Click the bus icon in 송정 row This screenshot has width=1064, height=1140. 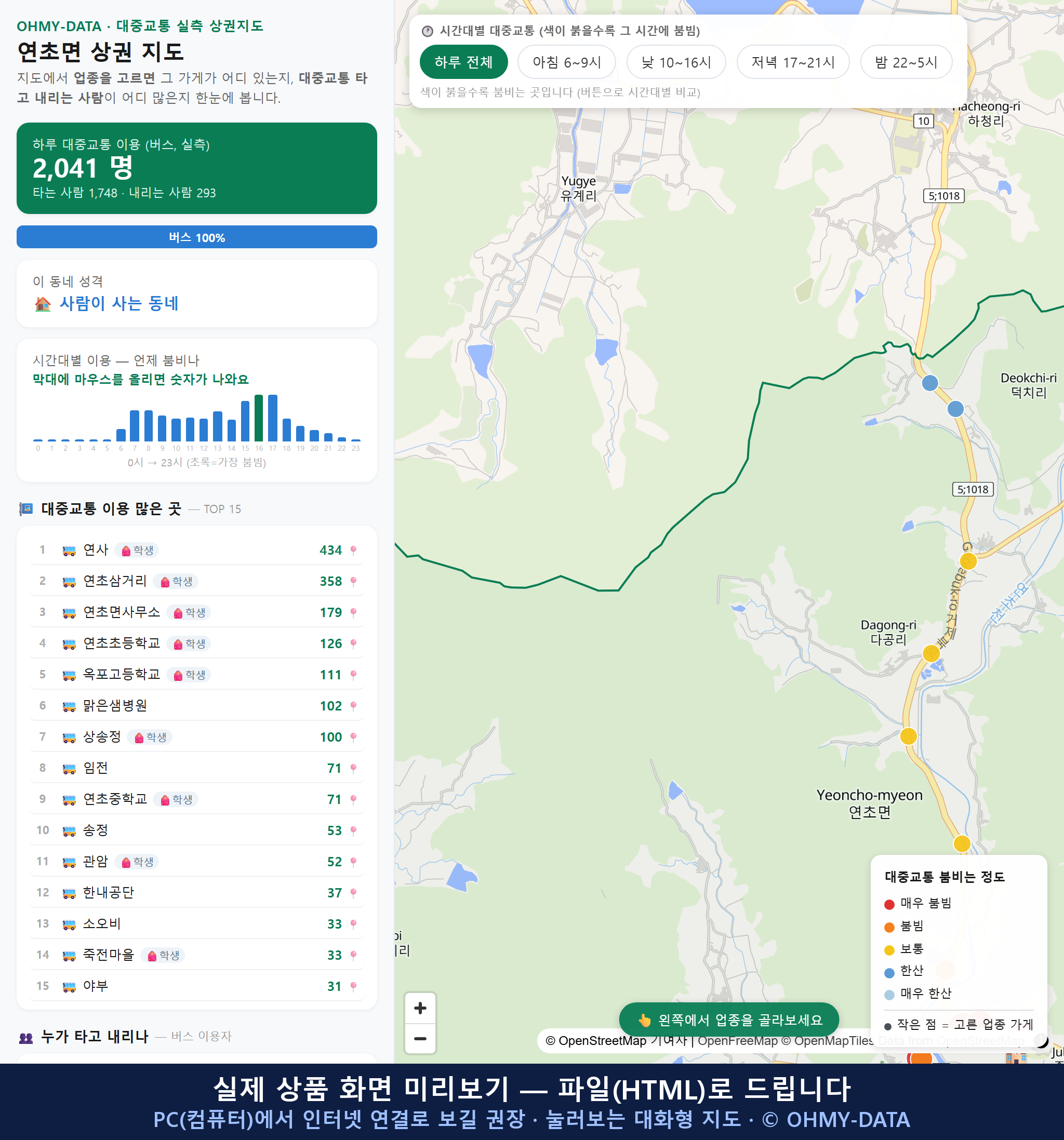[x=69, y=831]
